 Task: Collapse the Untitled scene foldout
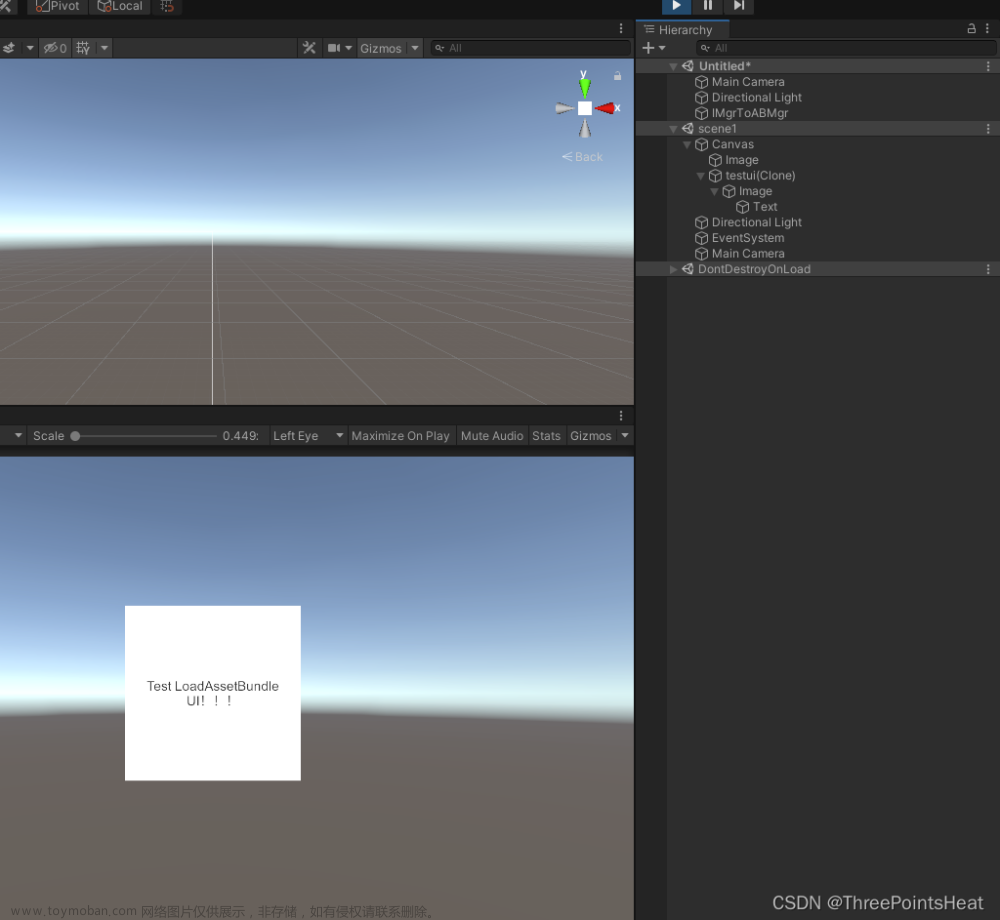click(x=673, y=66)
